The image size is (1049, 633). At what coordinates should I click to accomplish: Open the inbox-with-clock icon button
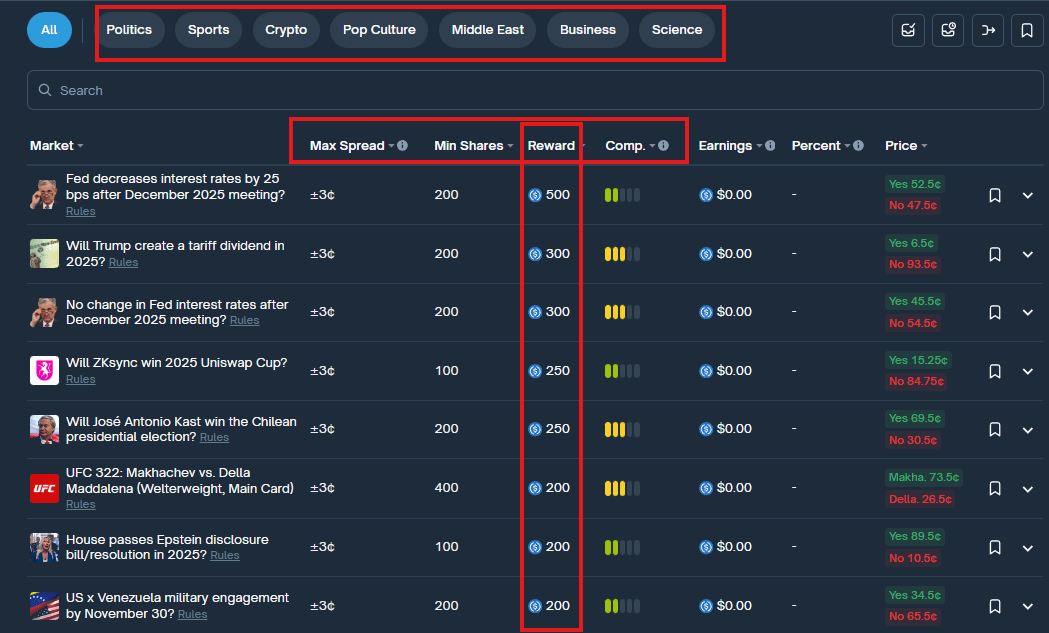click(x=948, y=30)
